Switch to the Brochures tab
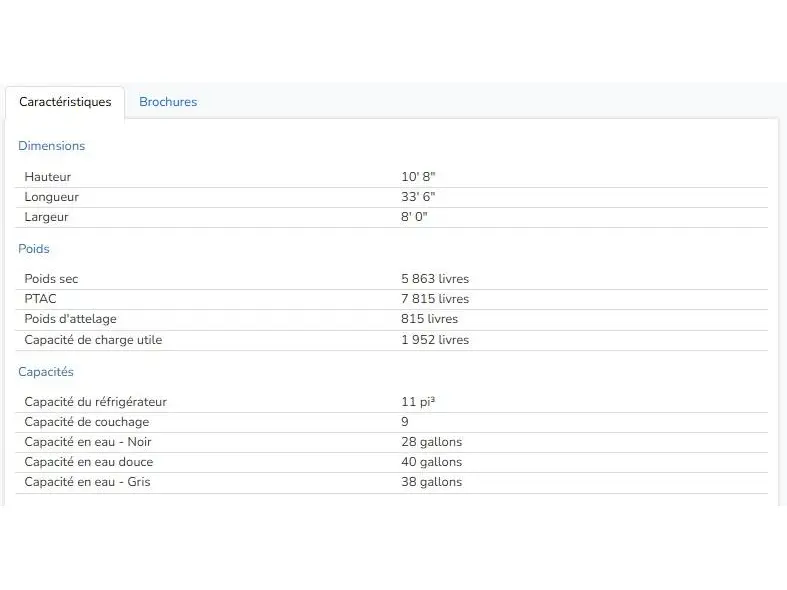 [x=168, y=102]
